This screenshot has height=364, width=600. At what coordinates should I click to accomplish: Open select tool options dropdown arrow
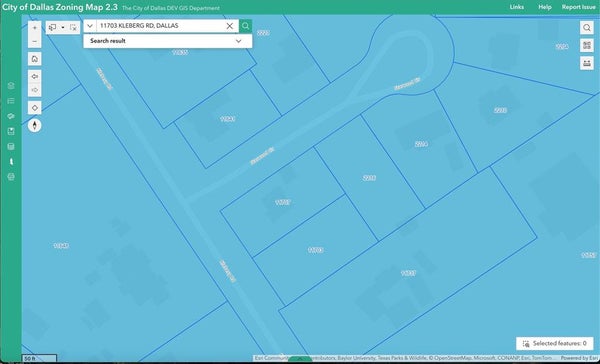pos(63,28)
